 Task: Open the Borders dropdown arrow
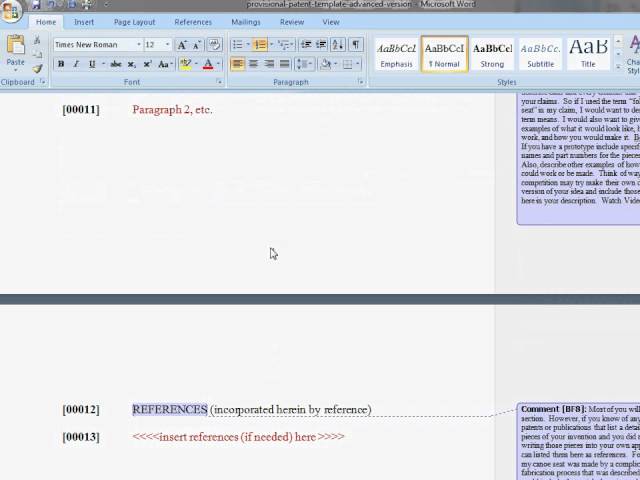pyautogui.click(x=358, y=64)
